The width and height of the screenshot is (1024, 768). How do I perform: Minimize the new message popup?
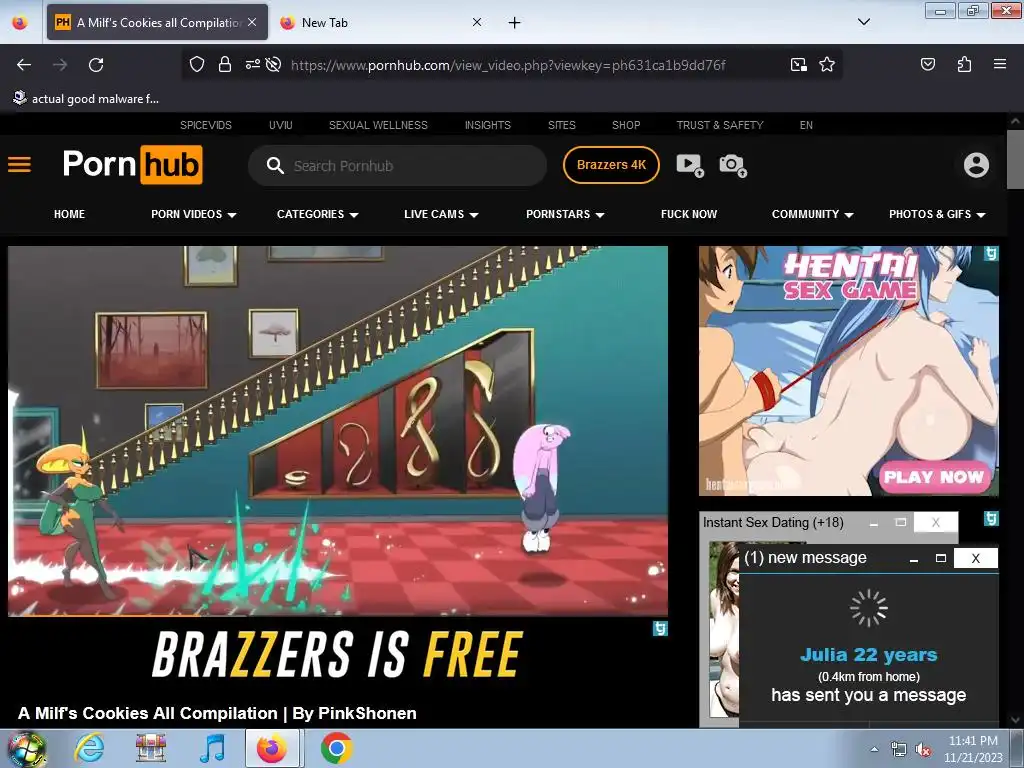(914, 559)
